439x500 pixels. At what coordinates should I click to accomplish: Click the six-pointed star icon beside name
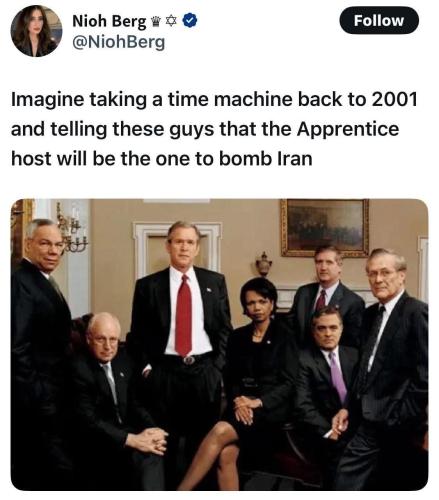coord(171,22)
